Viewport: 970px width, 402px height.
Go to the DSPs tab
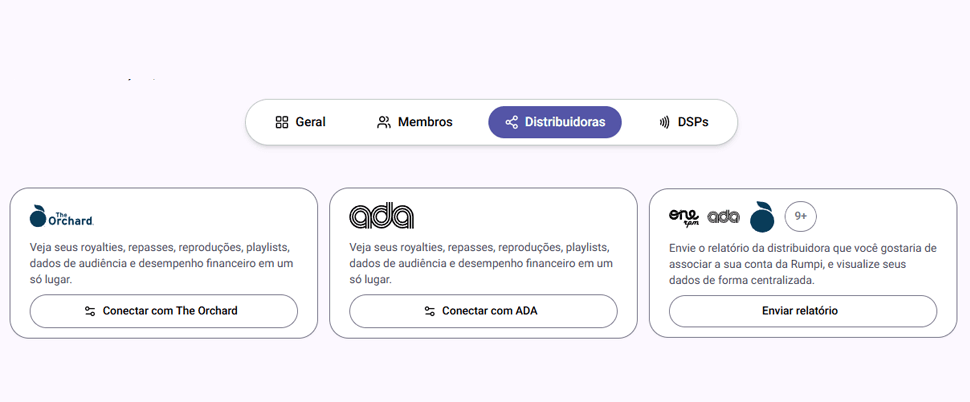(x=683, y=122)
